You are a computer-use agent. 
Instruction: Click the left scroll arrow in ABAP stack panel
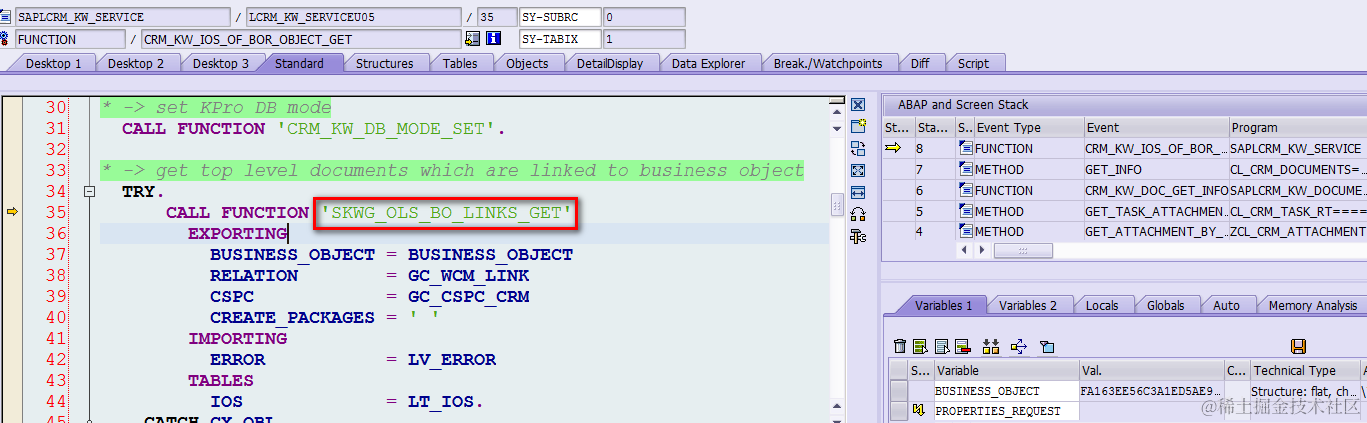pos(965,250)
